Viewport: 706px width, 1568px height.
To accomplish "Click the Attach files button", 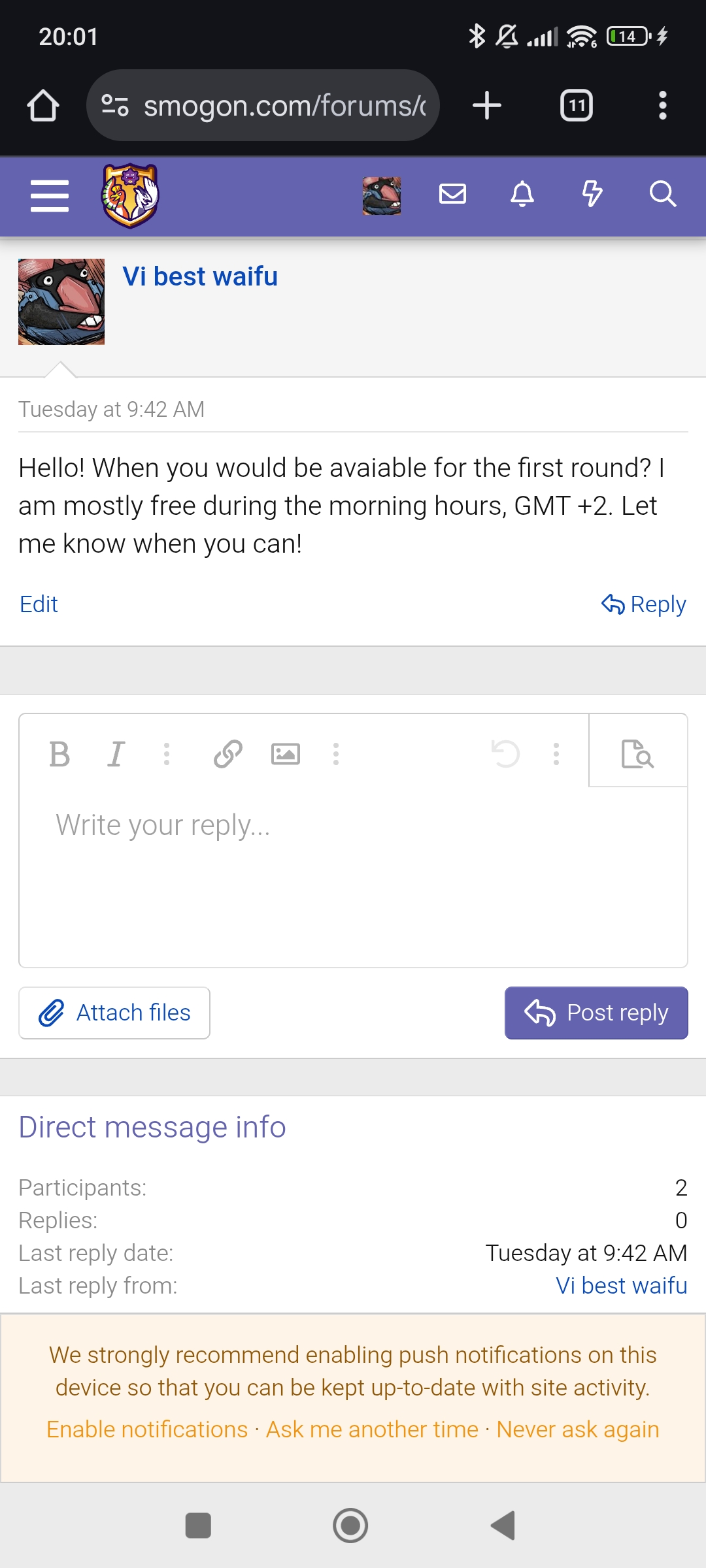I will [x=114, y=1013].
